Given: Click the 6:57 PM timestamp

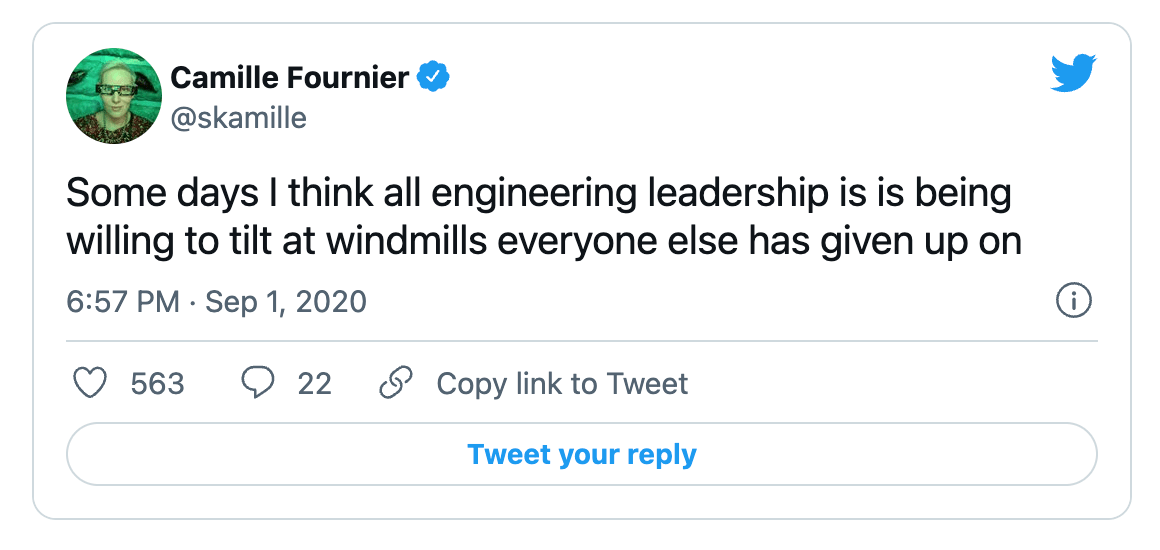Looking at the screenshot, I should coord(123,301).
